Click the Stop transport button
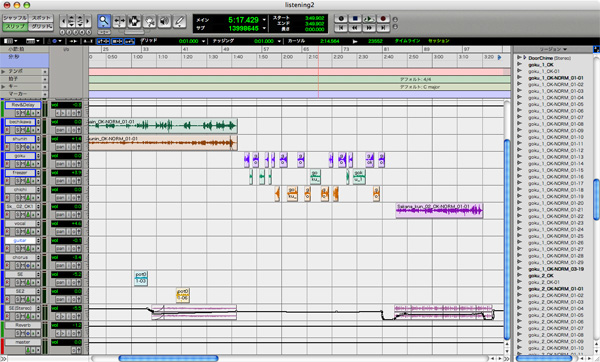The height and width of the screenshot is (362, 600). click(355, 19)
